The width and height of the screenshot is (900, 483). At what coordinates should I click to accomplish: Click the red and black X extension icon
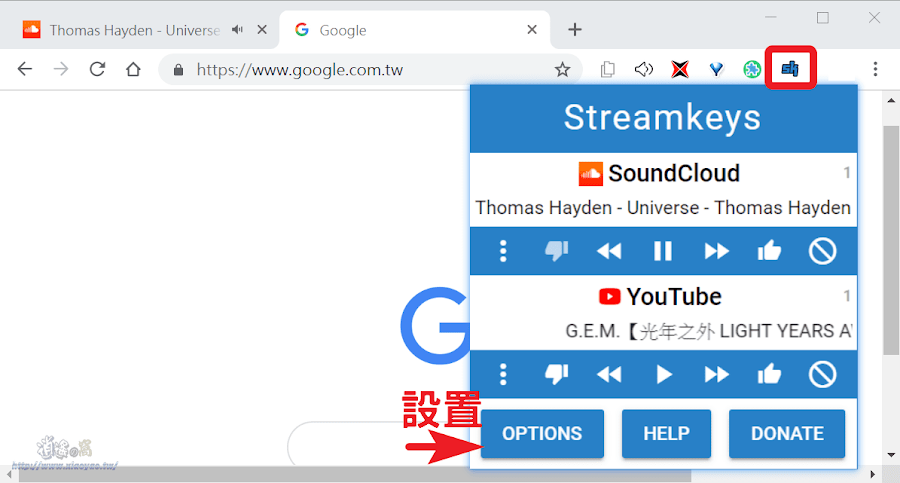point(680,69)
